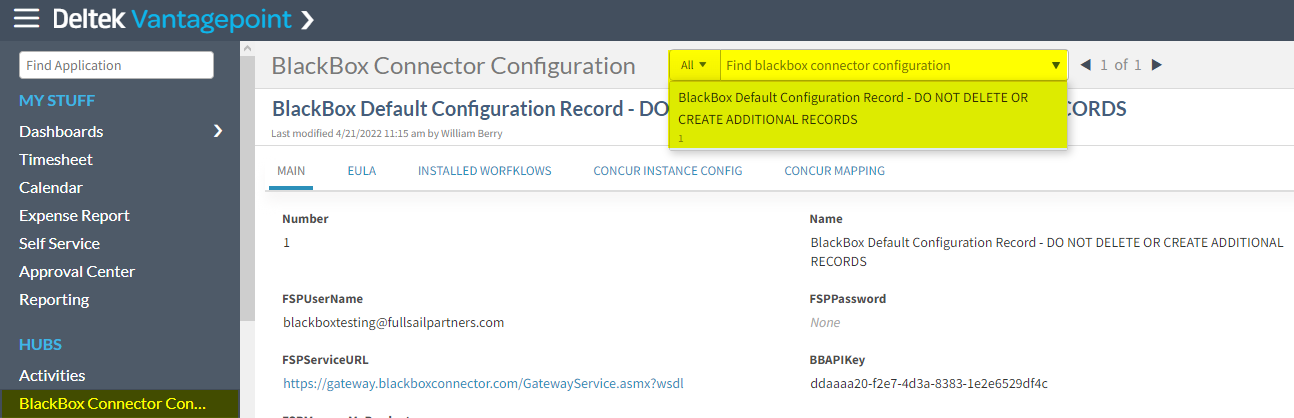Viewport: 1294px width, 418px height.
Task: Click the Name field value text
Action: click(x=1047, y=252)
